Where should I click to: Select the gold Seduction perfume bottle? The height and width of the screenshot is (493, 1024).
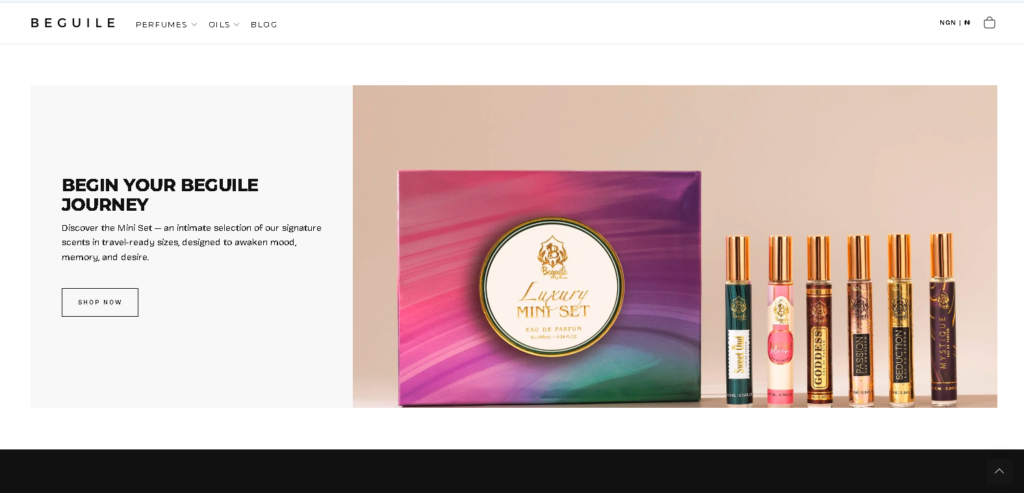pyautogui.click(x=900, y=320)
